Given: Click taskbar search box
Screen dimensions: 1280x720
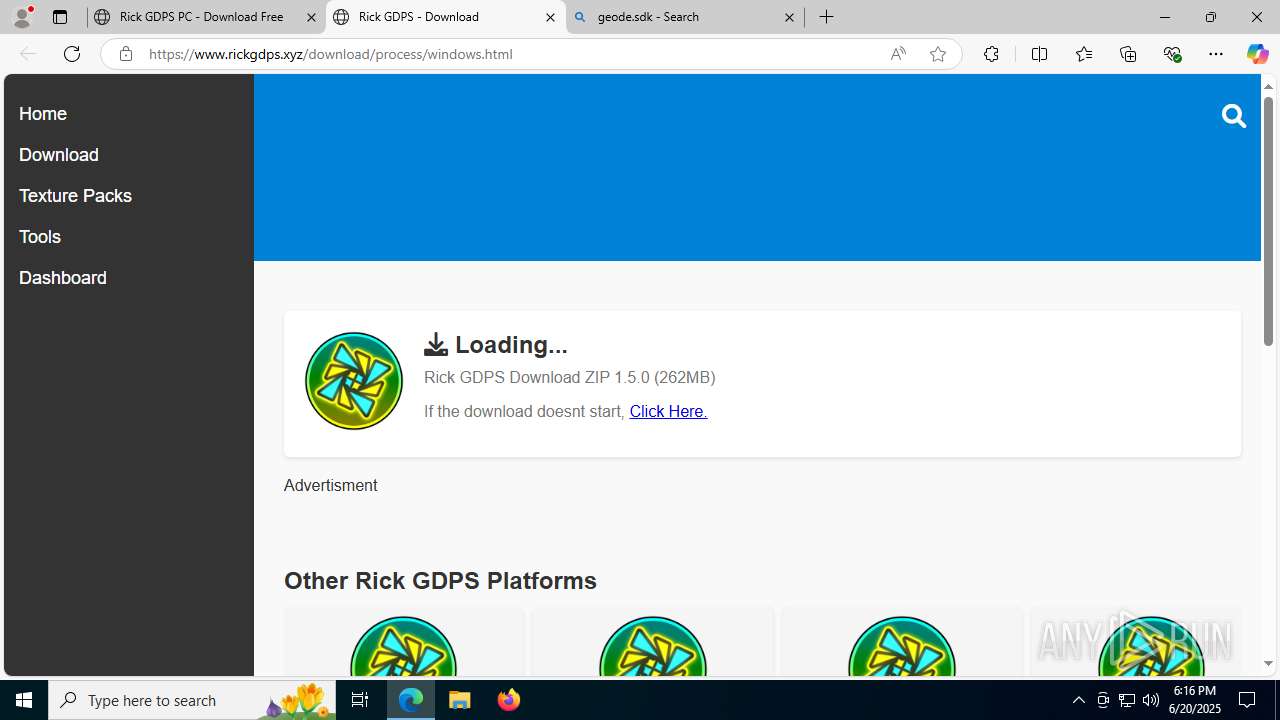Looking at the screenshot, I should [x=192, y=700].
